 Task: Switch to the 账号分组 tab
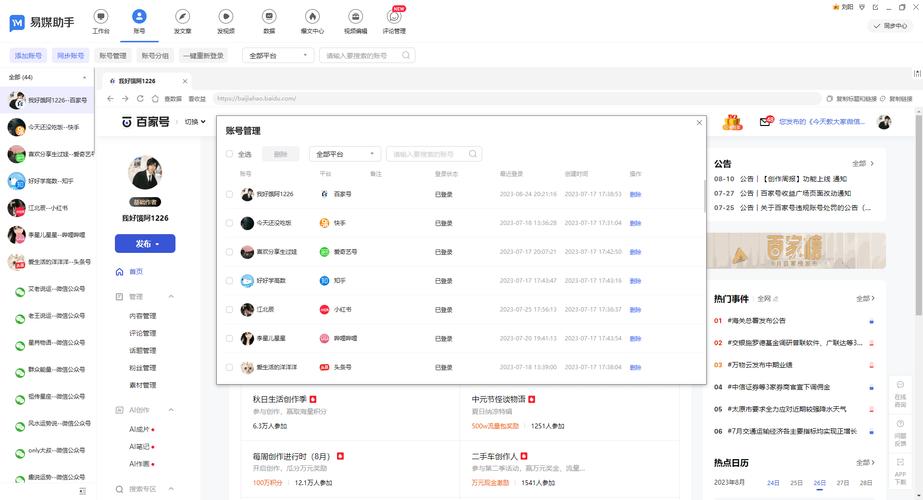[x=155, y=56]
